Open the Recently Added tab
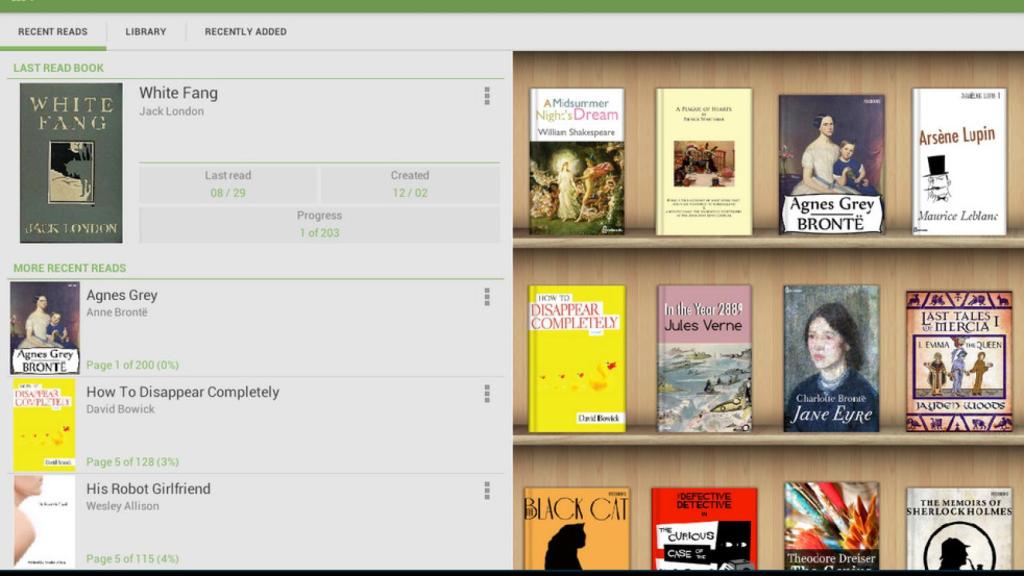This screenshot has height=576, width=1024. 244,31
